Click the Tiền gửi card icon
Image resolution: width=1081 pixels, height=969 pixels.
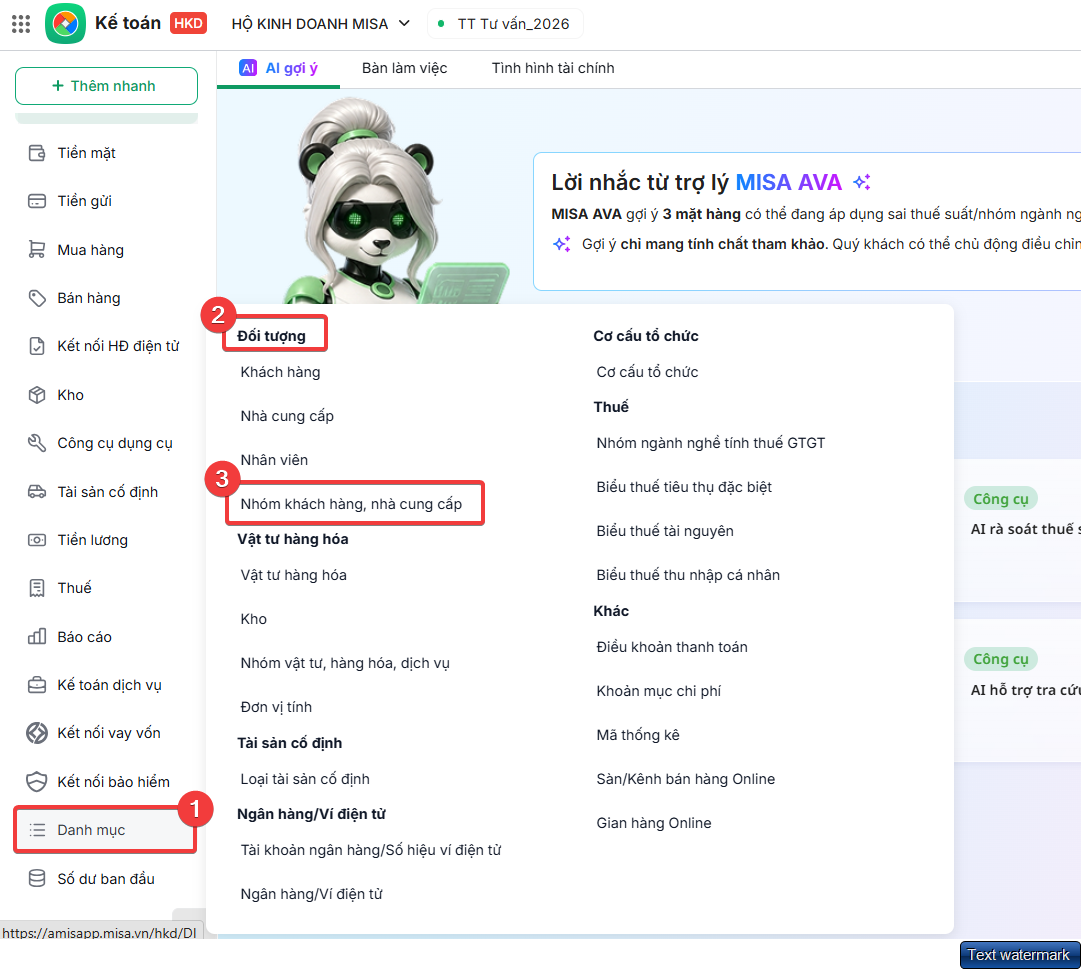pyautogui.click(x=37, y=201)
